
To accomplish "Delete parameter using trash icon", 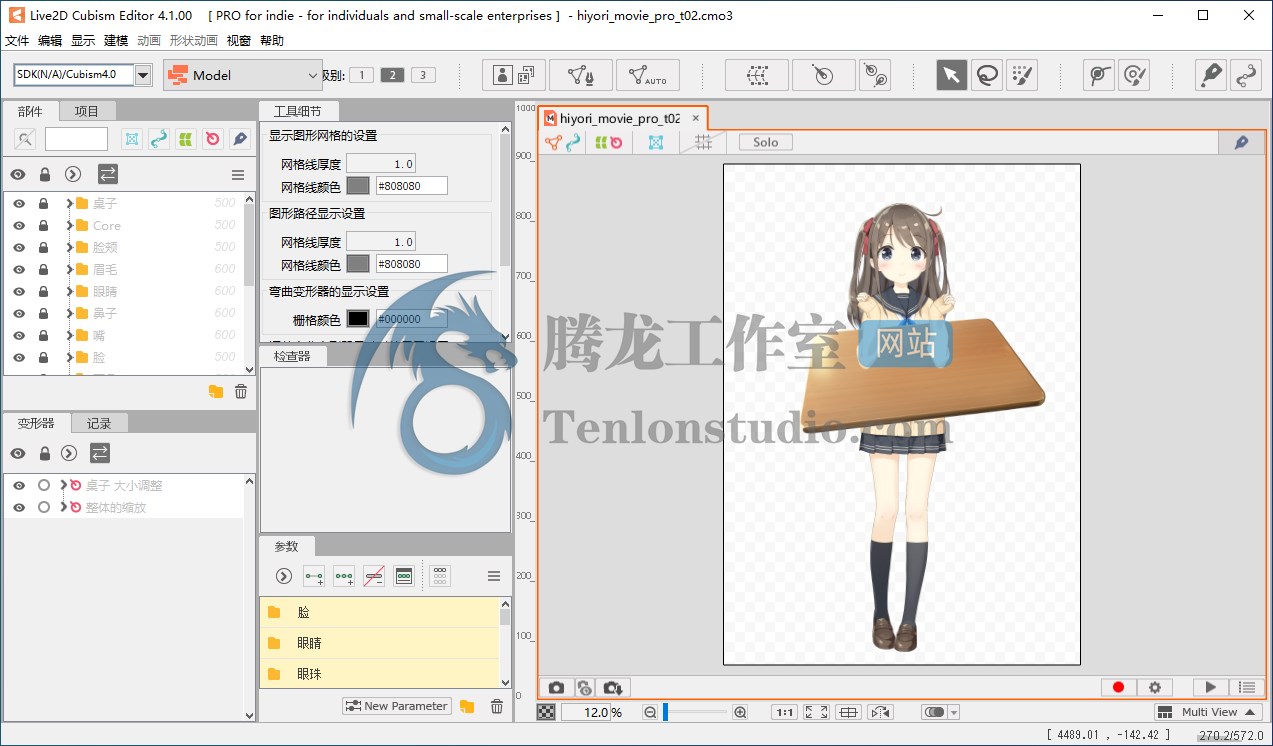I will coord(497,706).
